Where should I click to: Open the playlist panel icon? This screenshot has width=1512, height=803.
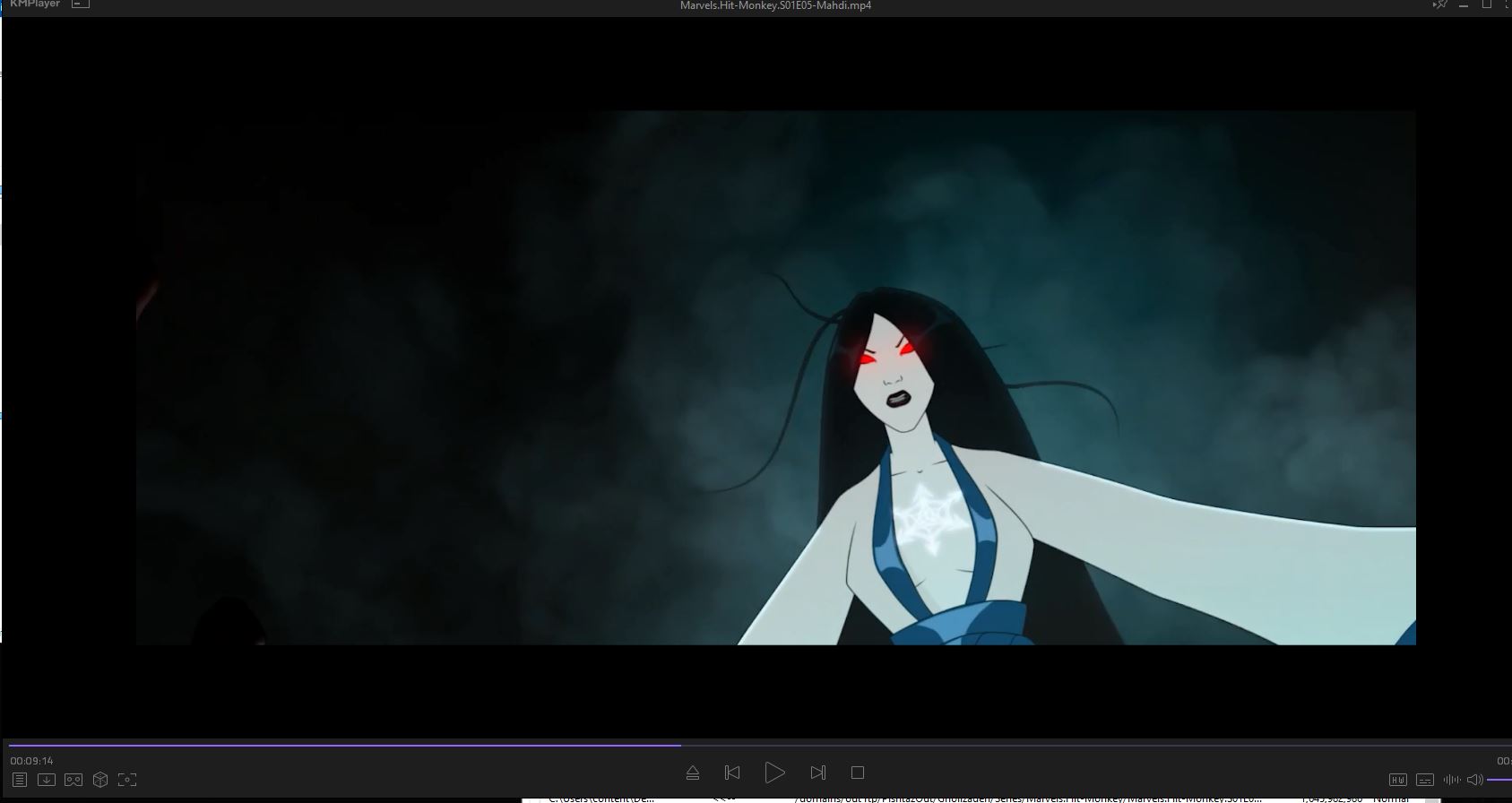point(20,780)
